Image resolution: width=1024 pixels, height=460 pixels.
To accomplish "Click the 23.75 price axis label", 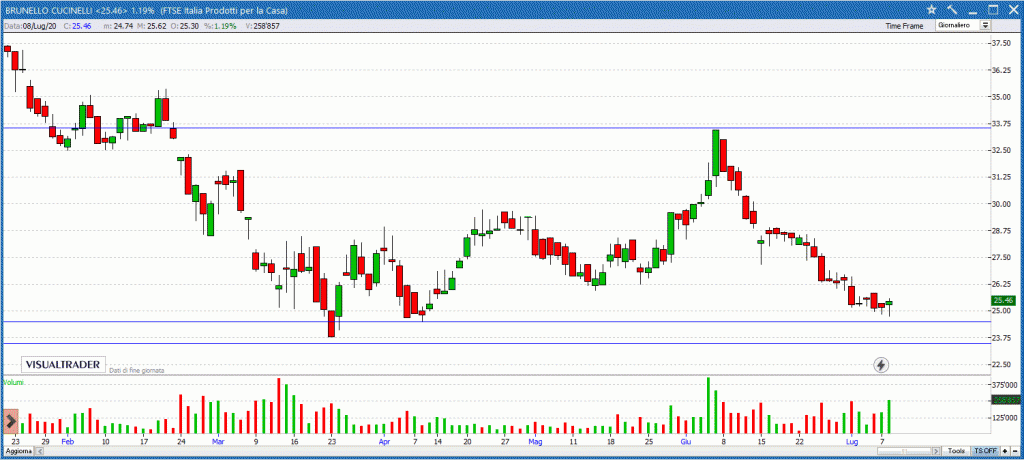I will (x=1002, y=338).
